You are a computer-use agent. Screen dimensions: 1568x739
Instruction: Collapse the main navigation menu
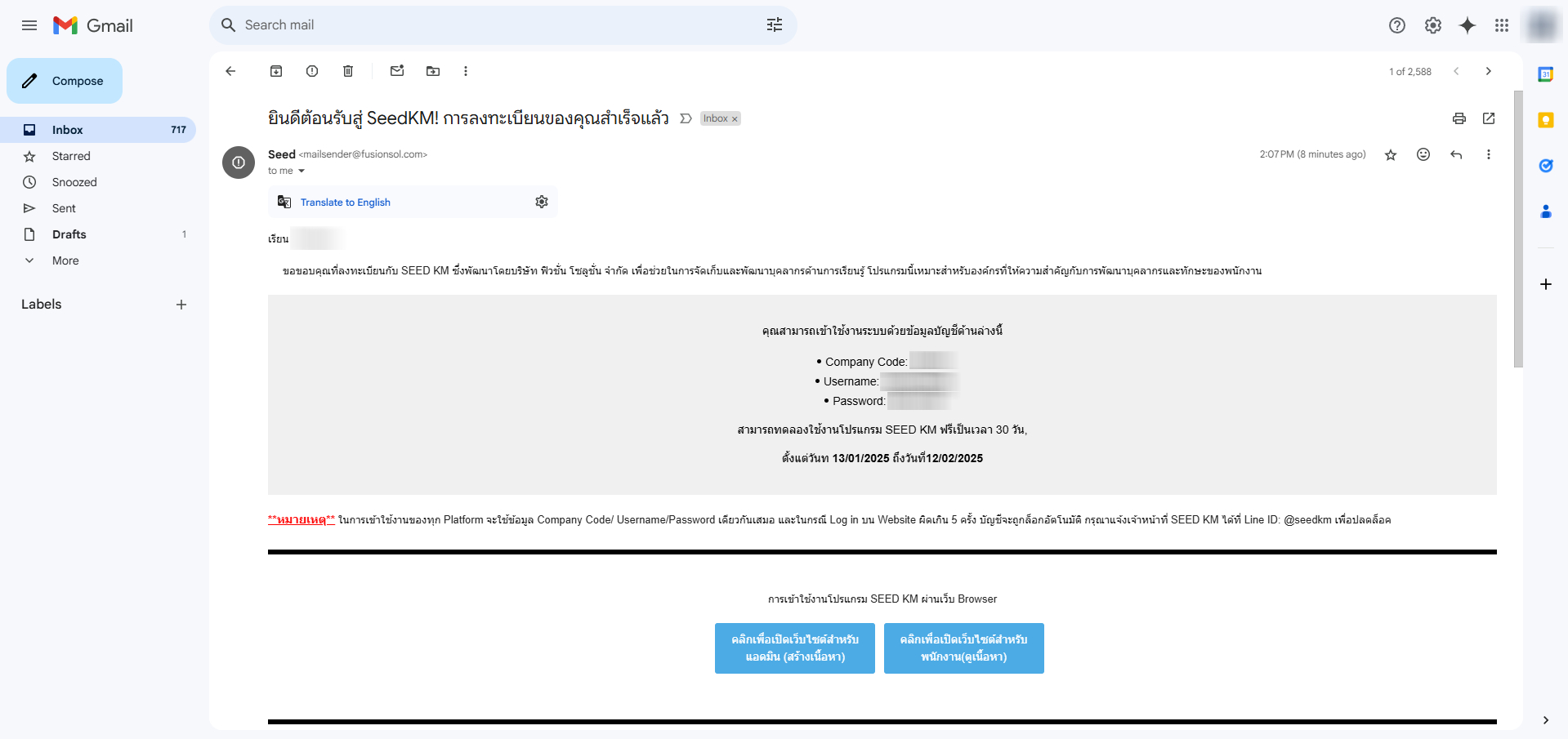pos(29,25)
